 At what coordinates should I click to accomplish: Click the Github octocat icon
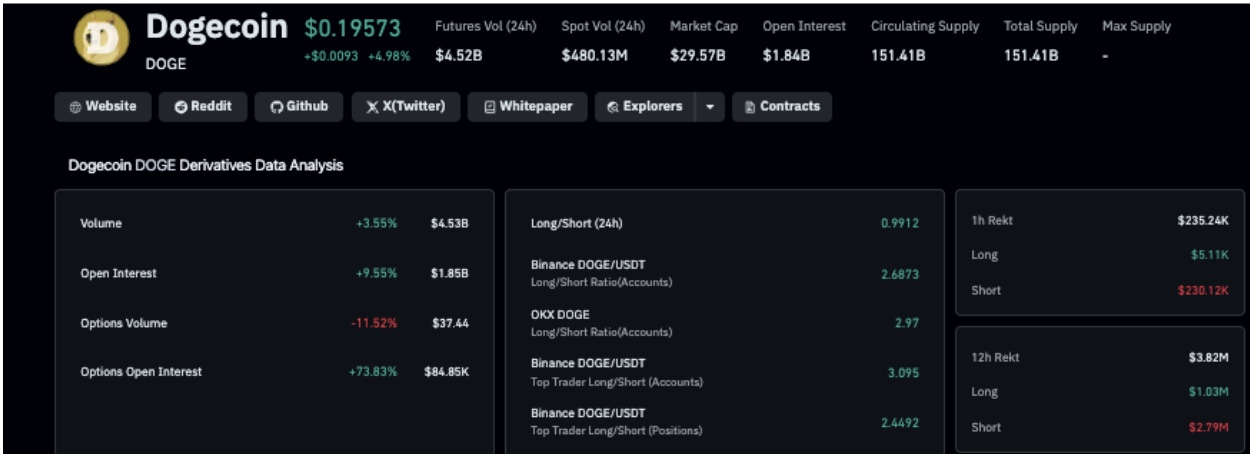(277, 107)
